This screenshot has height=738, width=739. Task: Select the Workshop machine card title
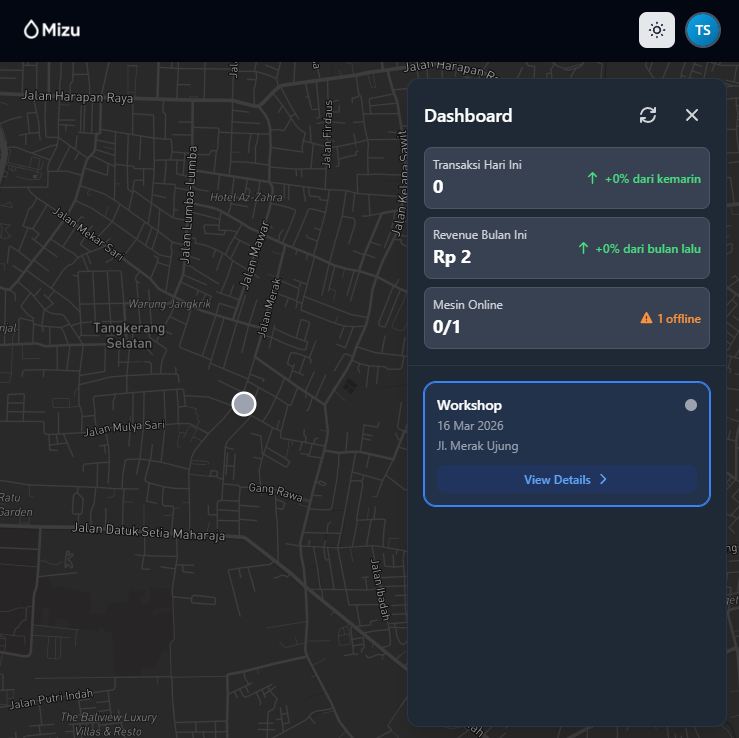point(469,405)
